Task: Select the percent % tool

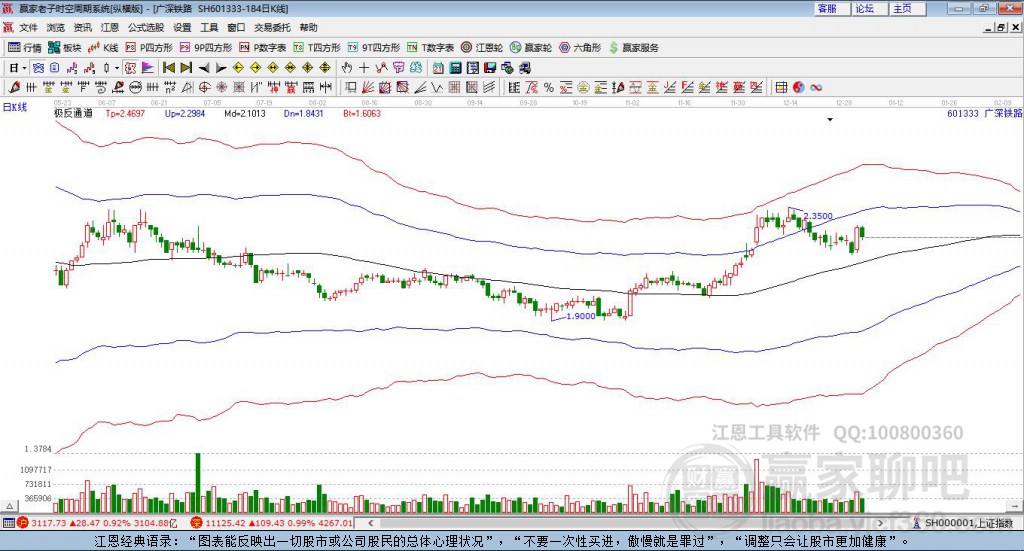Action: pos(549,87)
